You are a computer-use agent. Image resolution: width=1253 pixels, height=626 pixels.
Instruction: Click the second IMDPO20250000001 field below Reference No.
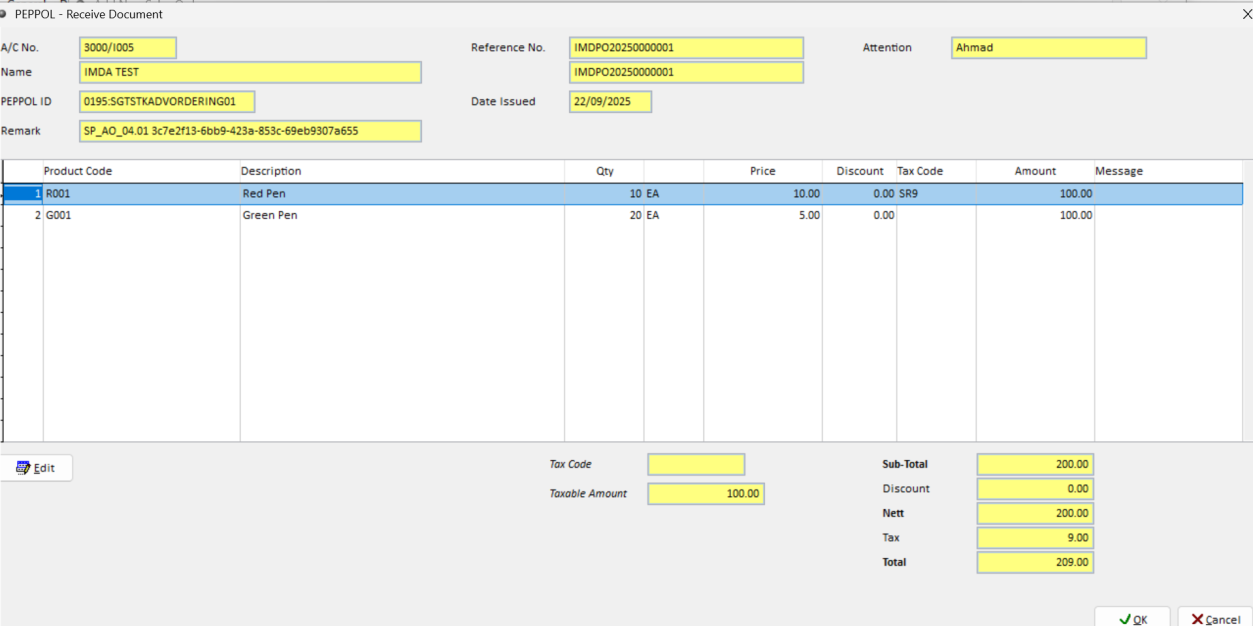click(x=686, y=73)
